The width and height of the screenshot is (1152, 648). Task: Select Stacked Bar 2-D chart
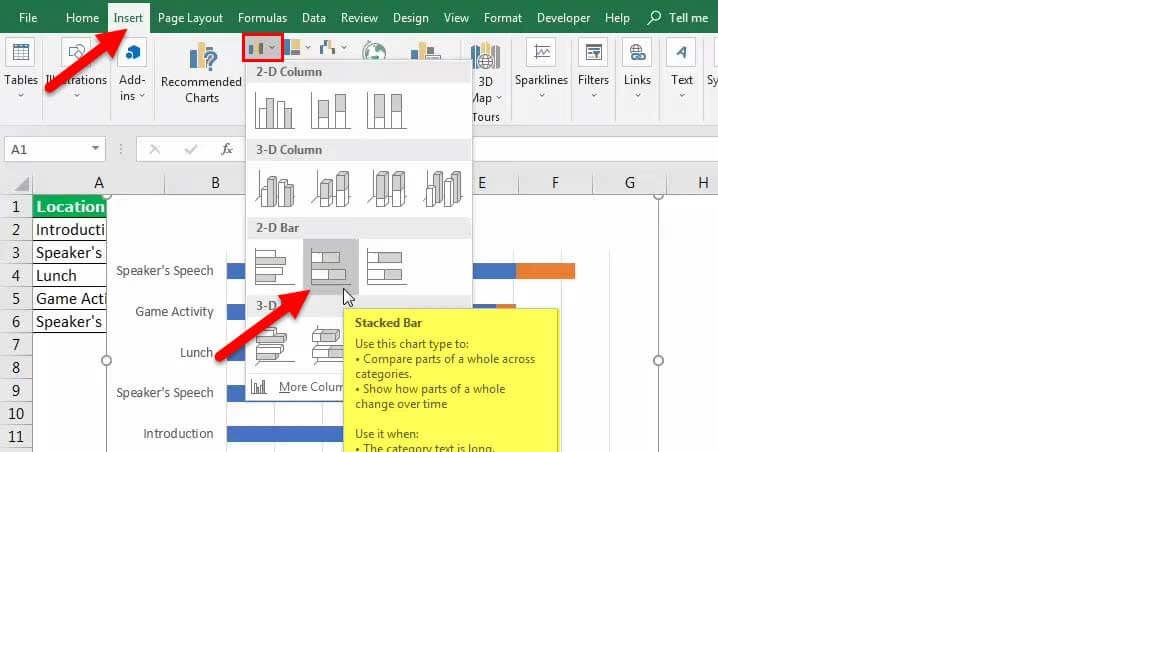click(330, 267)
